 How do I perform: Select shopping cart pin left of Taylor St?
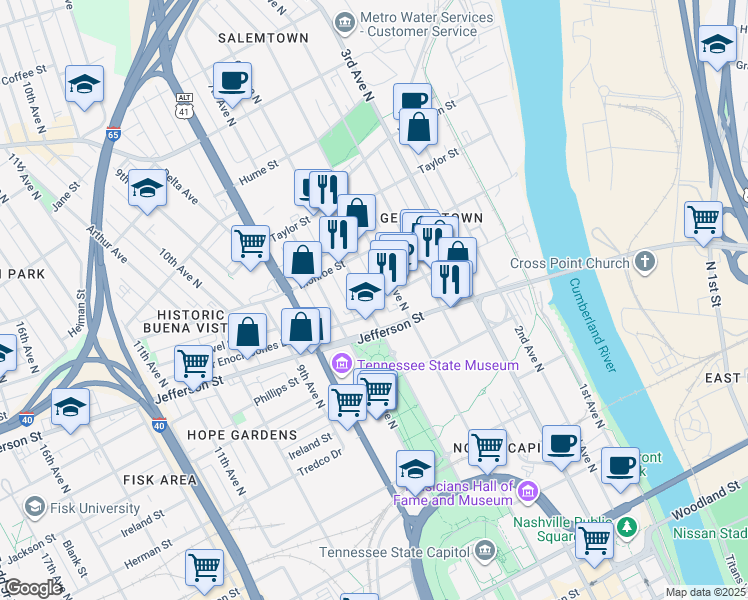250,248
